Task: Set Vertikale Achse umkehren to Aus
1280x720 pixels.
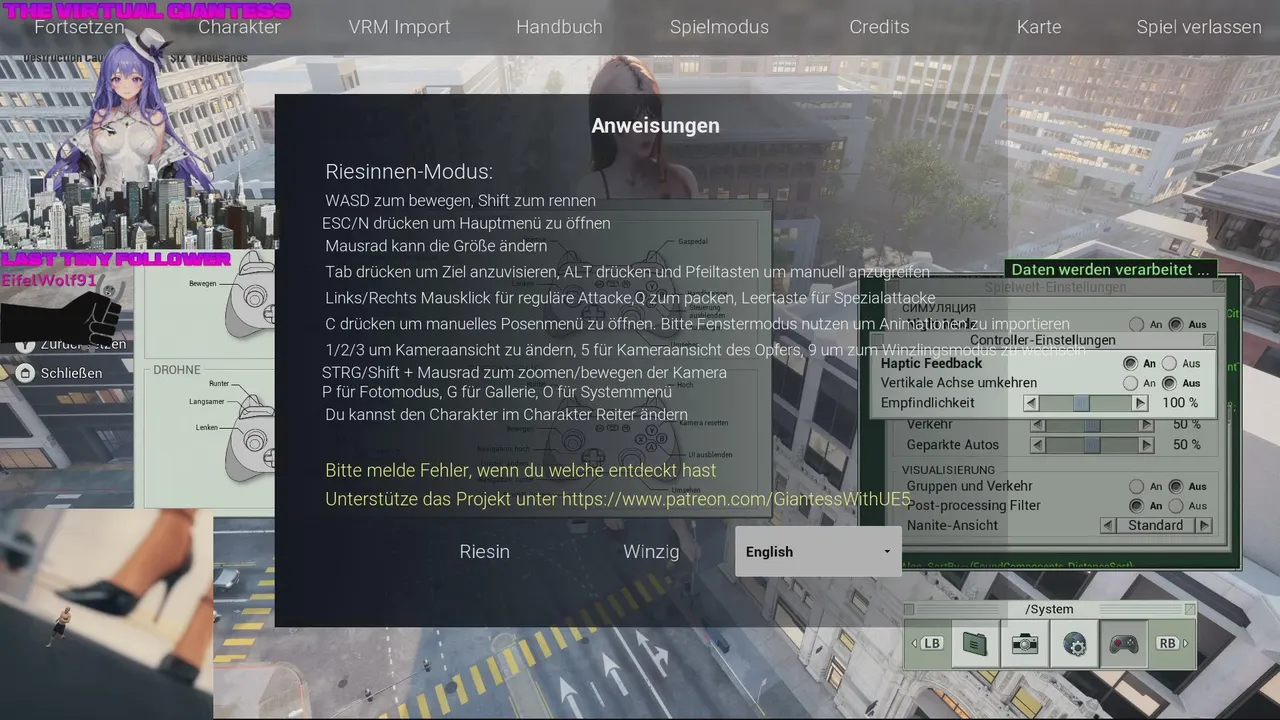Action: [x=1169, y=383]
